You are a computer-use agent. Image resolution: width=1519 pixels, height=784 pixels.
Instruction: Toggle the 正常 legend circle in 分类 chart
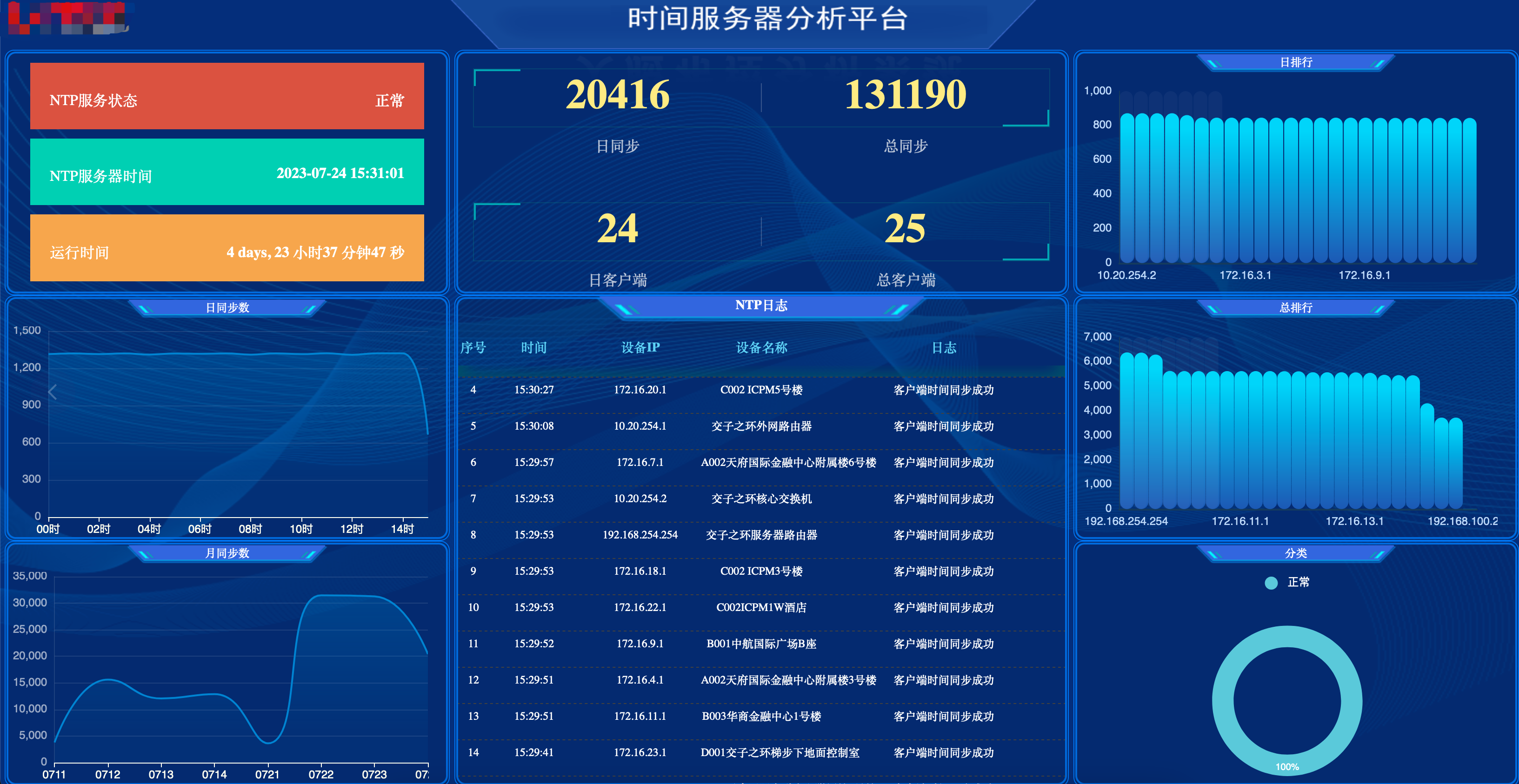tap(1271, 583)
